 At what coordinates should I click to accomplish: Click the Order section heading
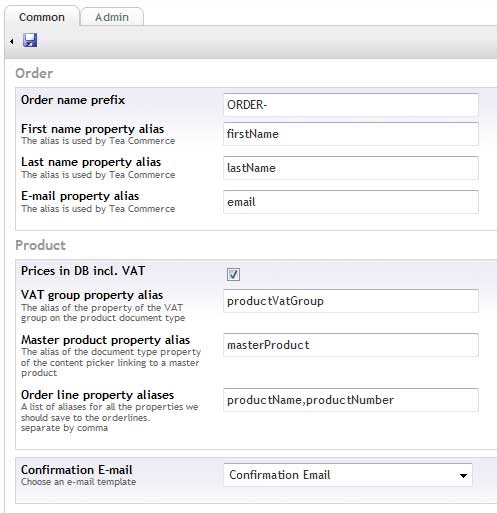(x=34, y=73)
